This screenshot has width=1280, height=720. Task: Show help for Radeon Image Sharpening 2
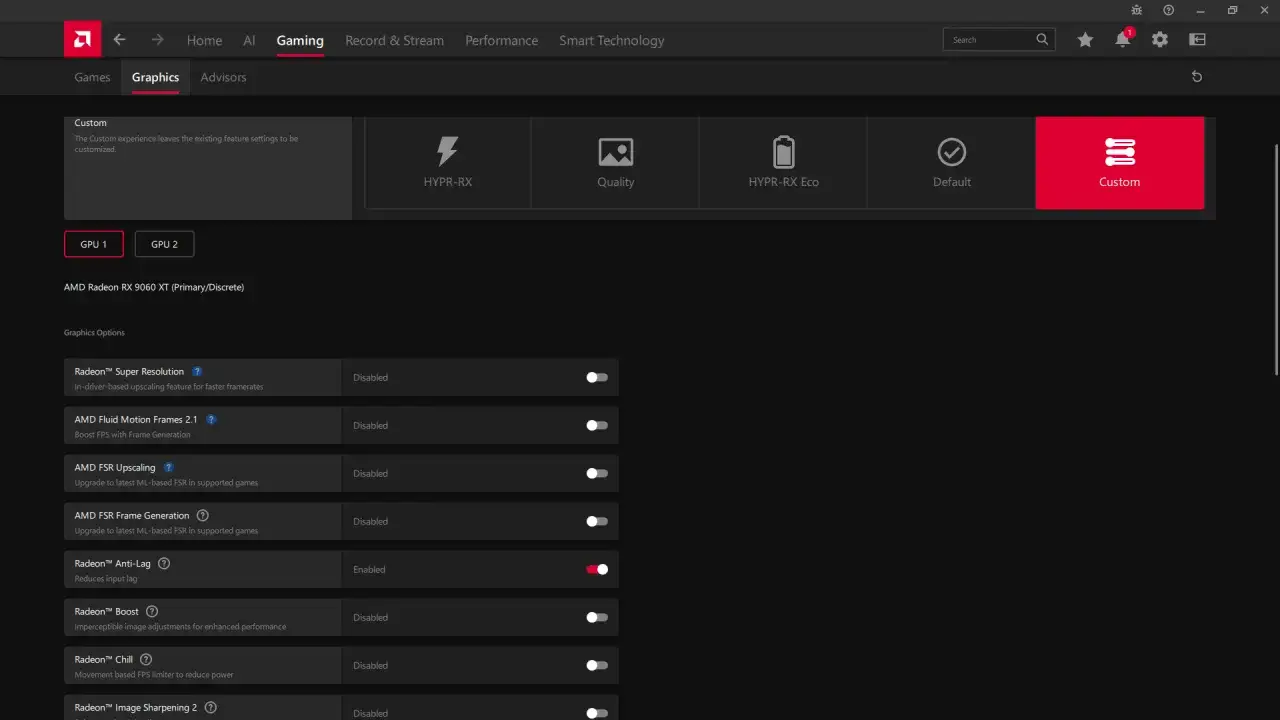[x=211, y=708]
